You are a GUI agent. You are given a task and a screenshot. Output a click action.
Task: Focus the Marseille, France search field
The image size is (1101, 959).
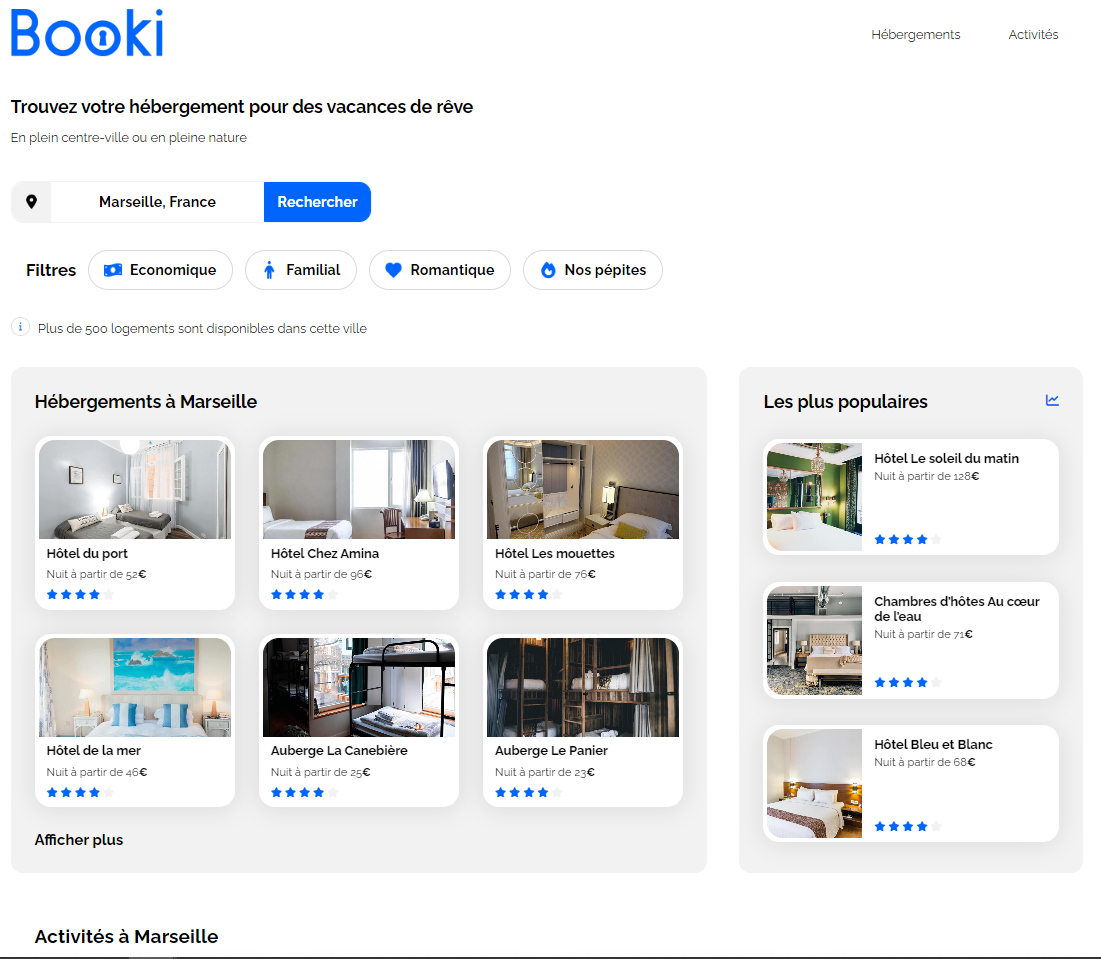[x=157, y=202]
